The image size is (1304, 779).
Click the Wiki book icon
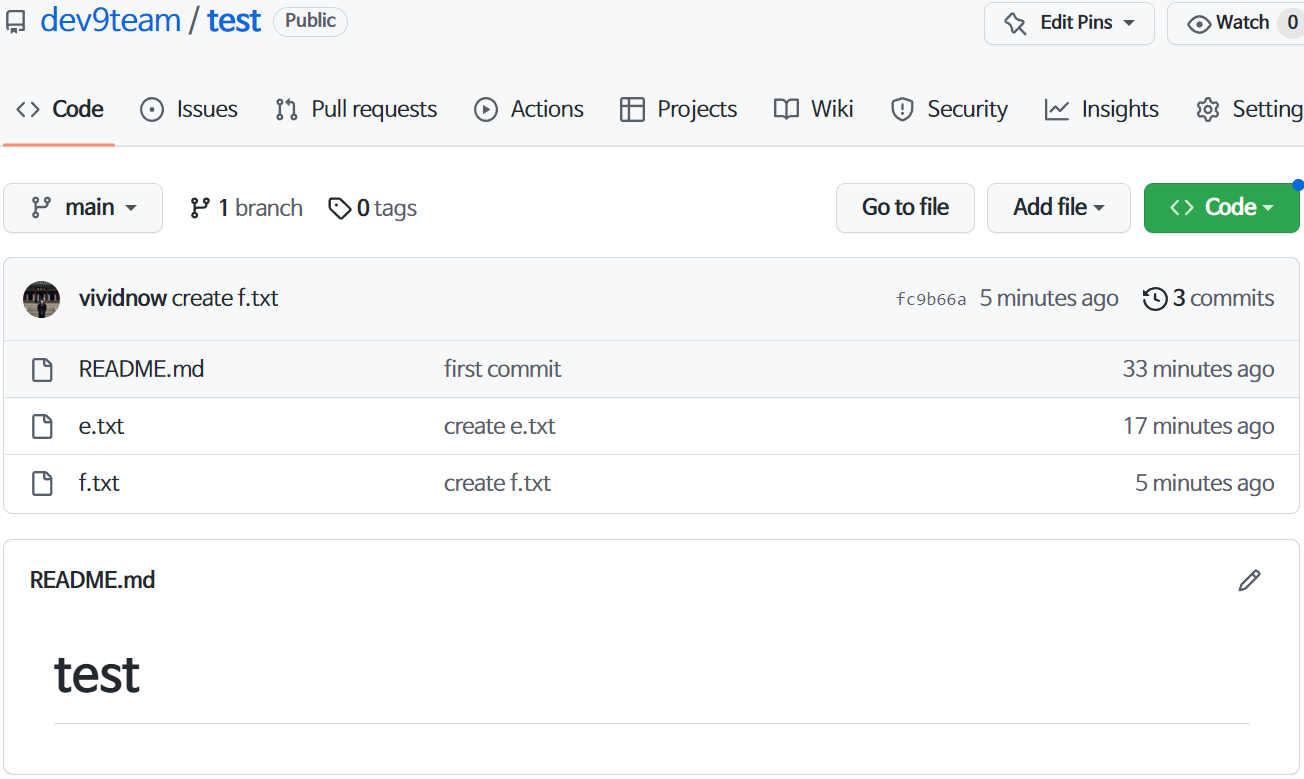[x=787, y=110]
